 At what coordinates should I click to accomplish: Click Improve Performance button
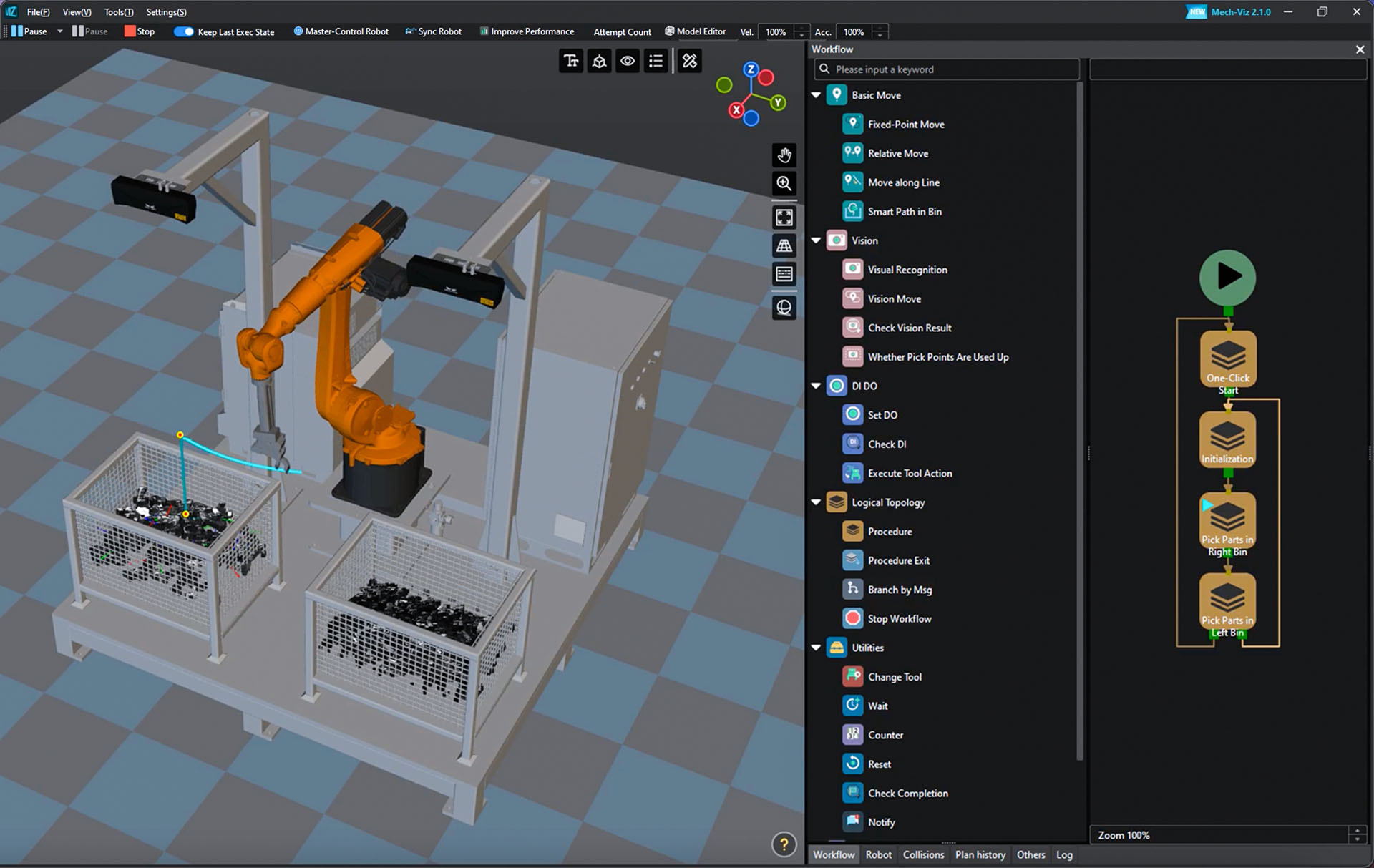(x=527, y=31)
